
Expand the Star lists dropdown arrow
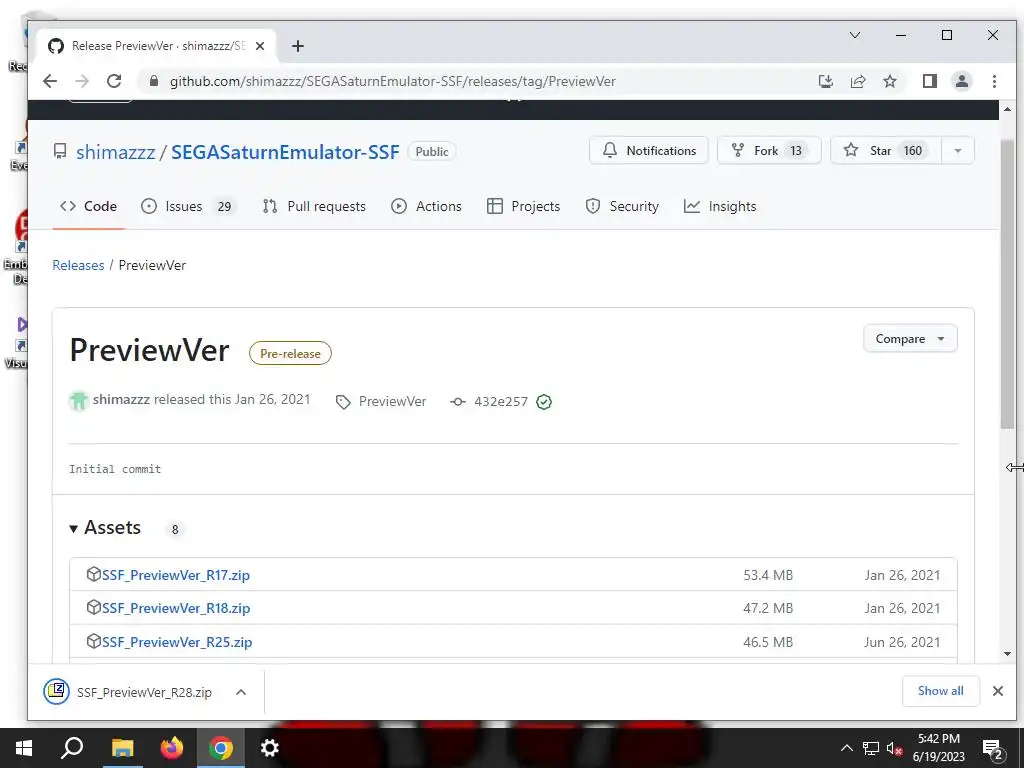(x=958, y=150)
